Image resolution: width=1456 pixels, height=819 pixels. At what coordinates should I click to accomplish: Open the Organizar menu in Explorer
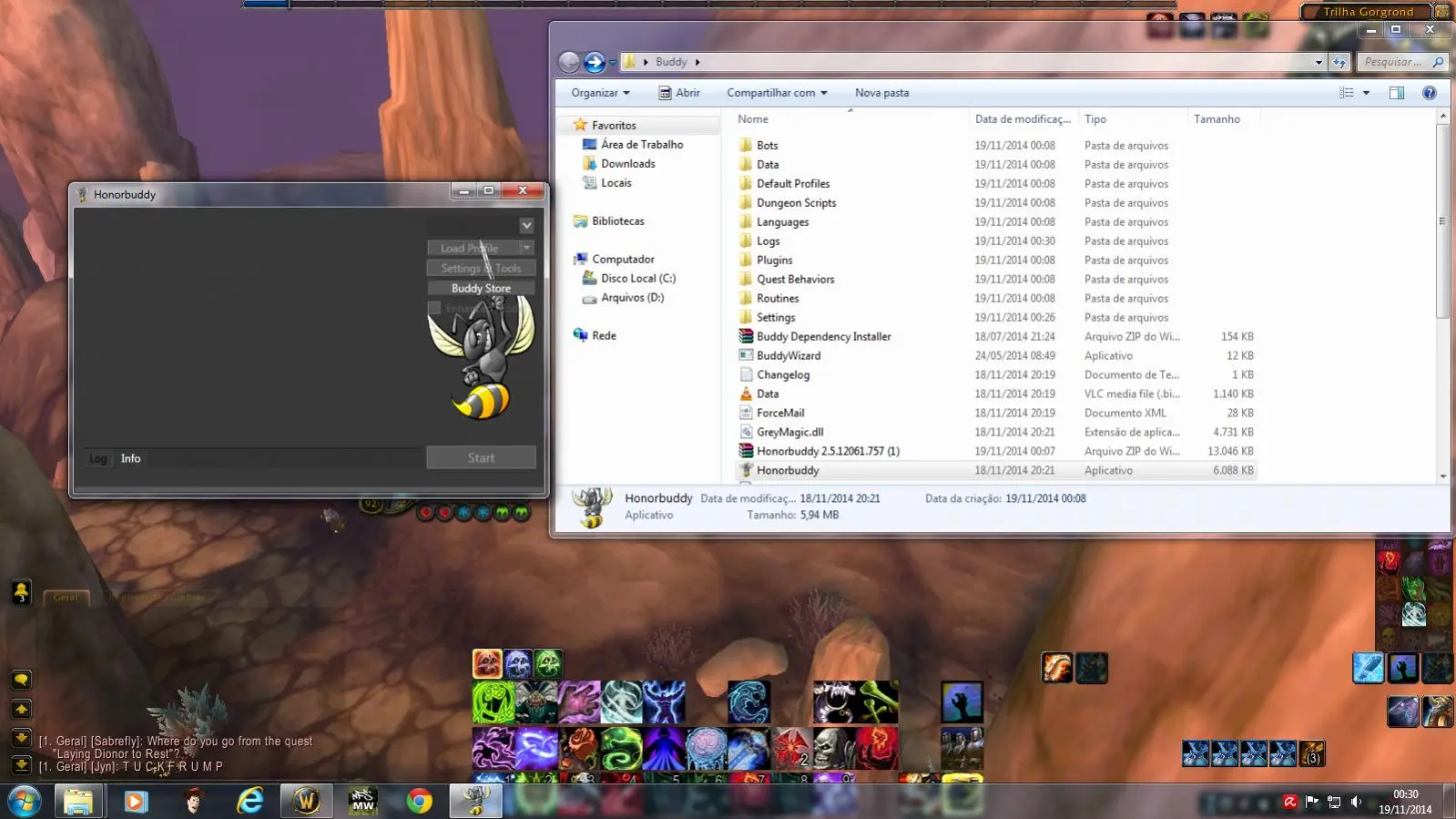coord(600,93)
